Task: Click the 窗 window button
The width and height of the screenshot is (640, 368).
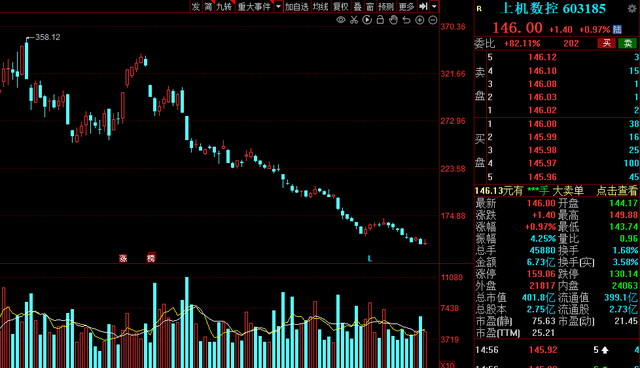Action: [x=370, y=6]
